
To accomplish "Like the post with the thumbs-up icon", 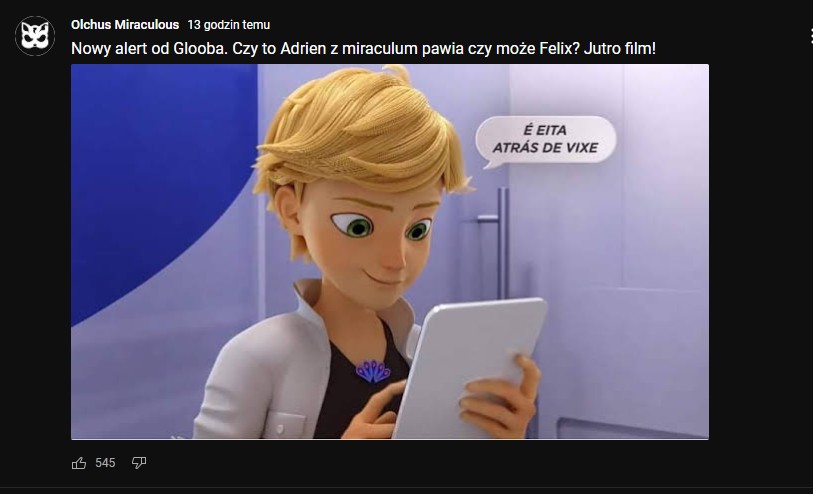I will click(79, 463).
